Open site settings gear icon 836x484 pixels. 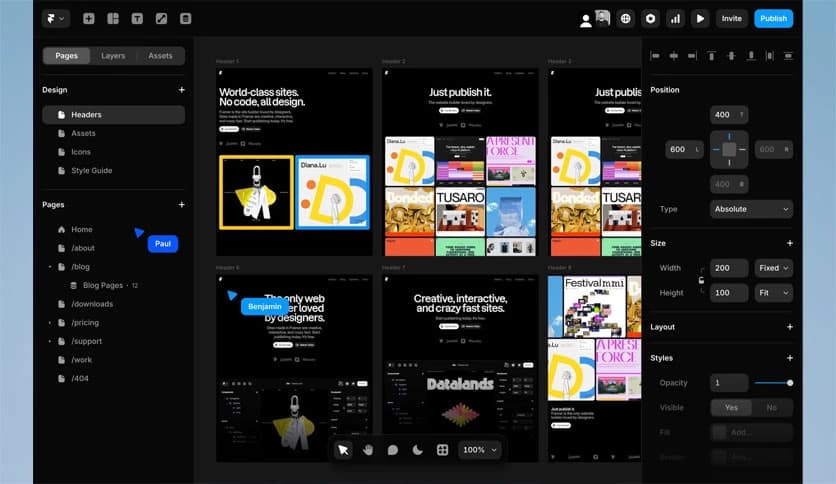[650, 19]
